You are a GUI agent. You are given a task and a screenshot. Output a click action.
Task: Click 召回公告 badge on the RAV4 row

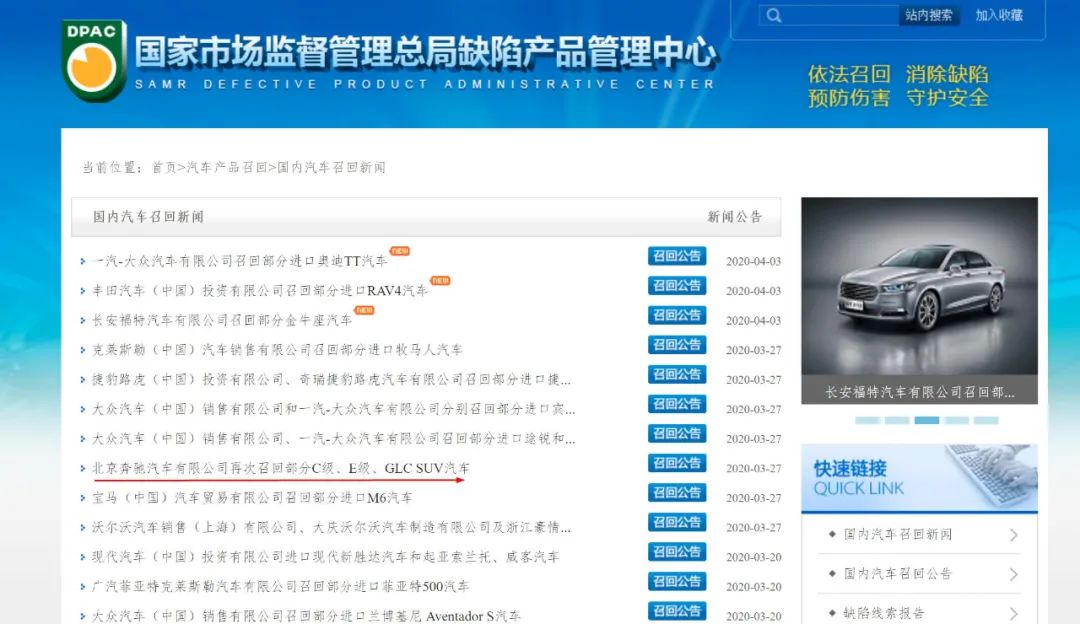tap(677, 286)
